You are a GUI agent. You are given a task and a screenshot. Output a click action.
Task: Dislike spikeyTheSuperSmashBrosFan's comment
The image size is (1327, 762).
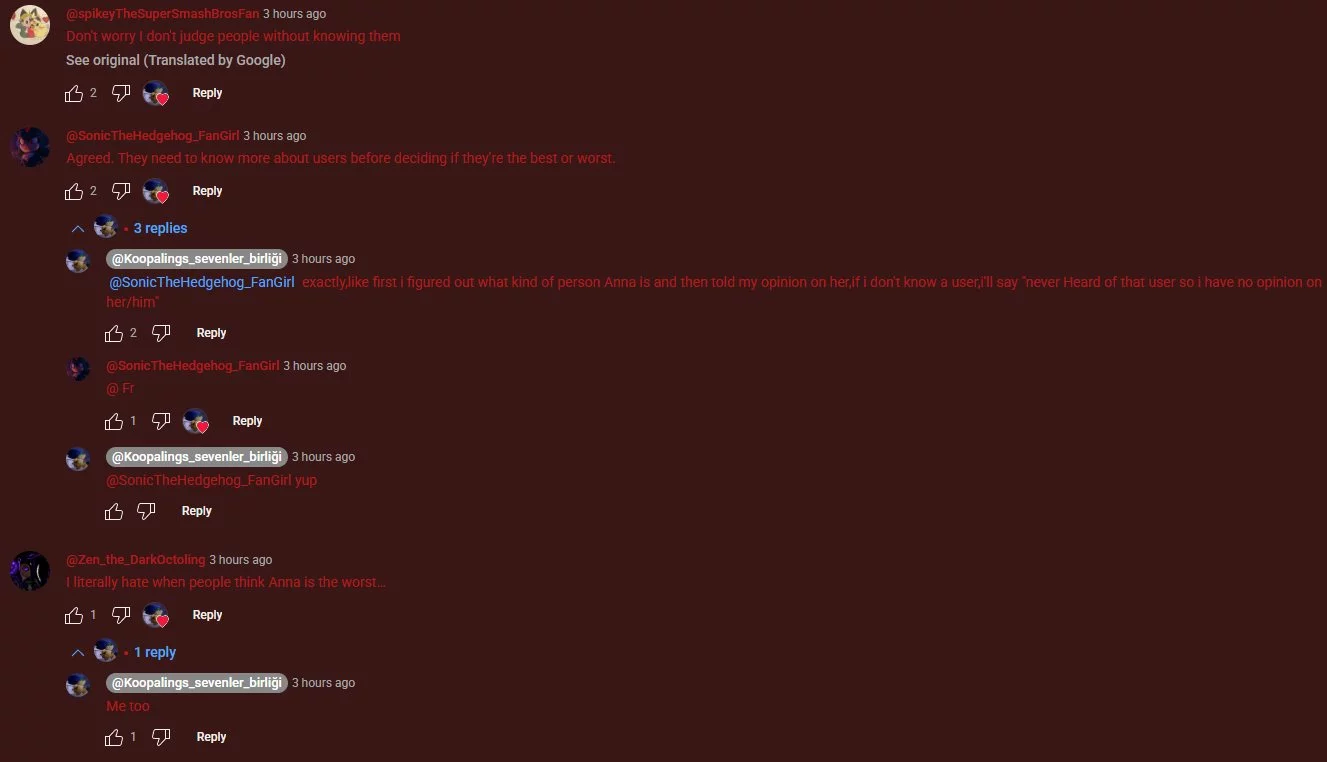click(121, 93)
